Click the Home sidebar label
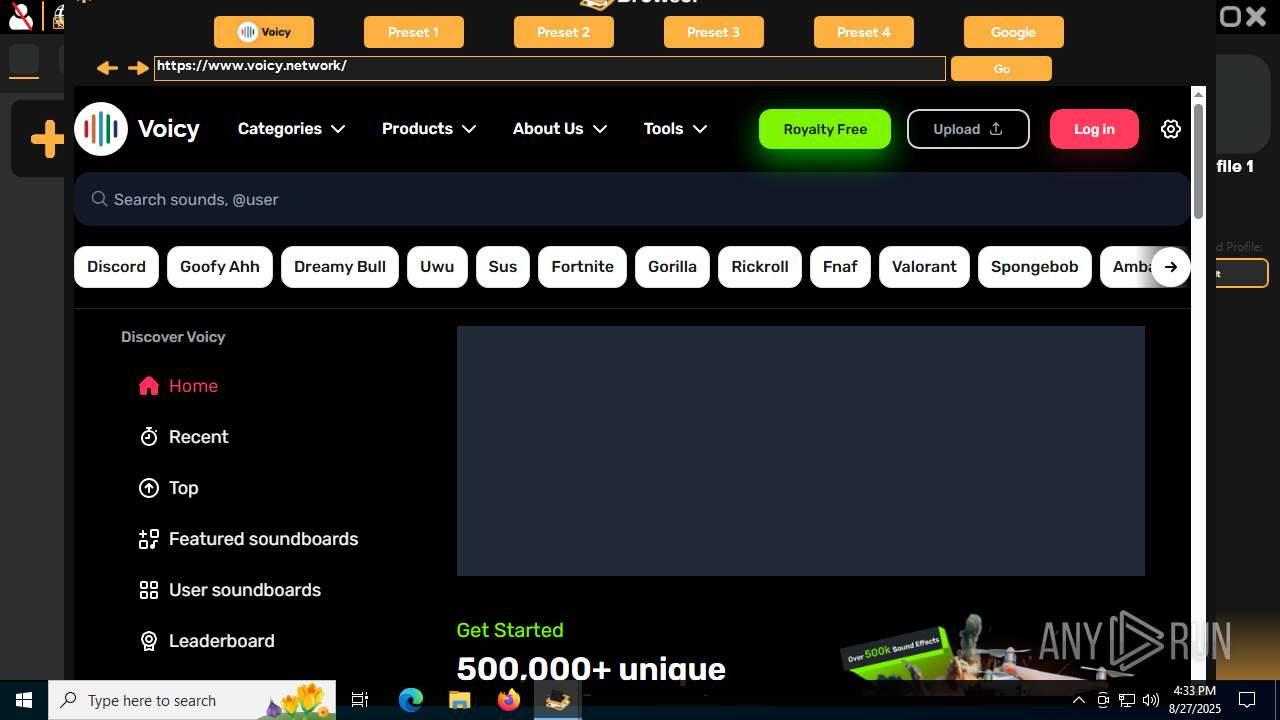This screenshot has width=1280, height=720. pos(193,386)
